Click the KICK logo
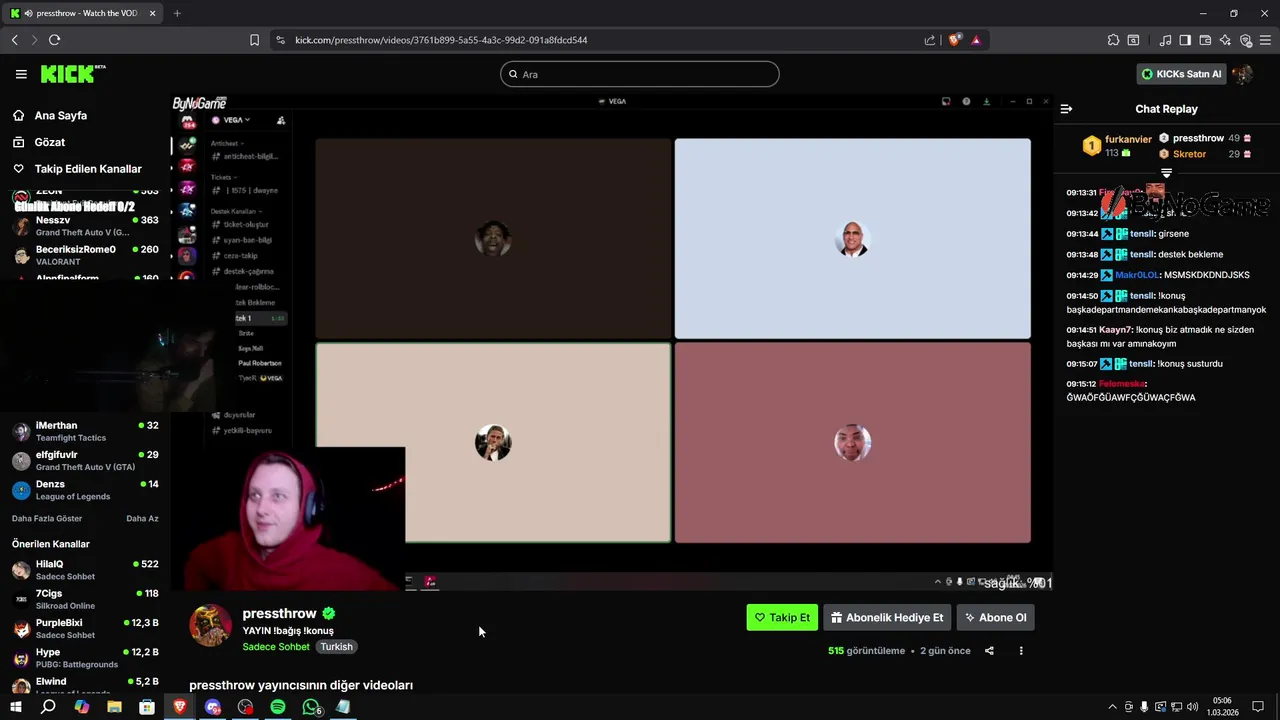 72,74
